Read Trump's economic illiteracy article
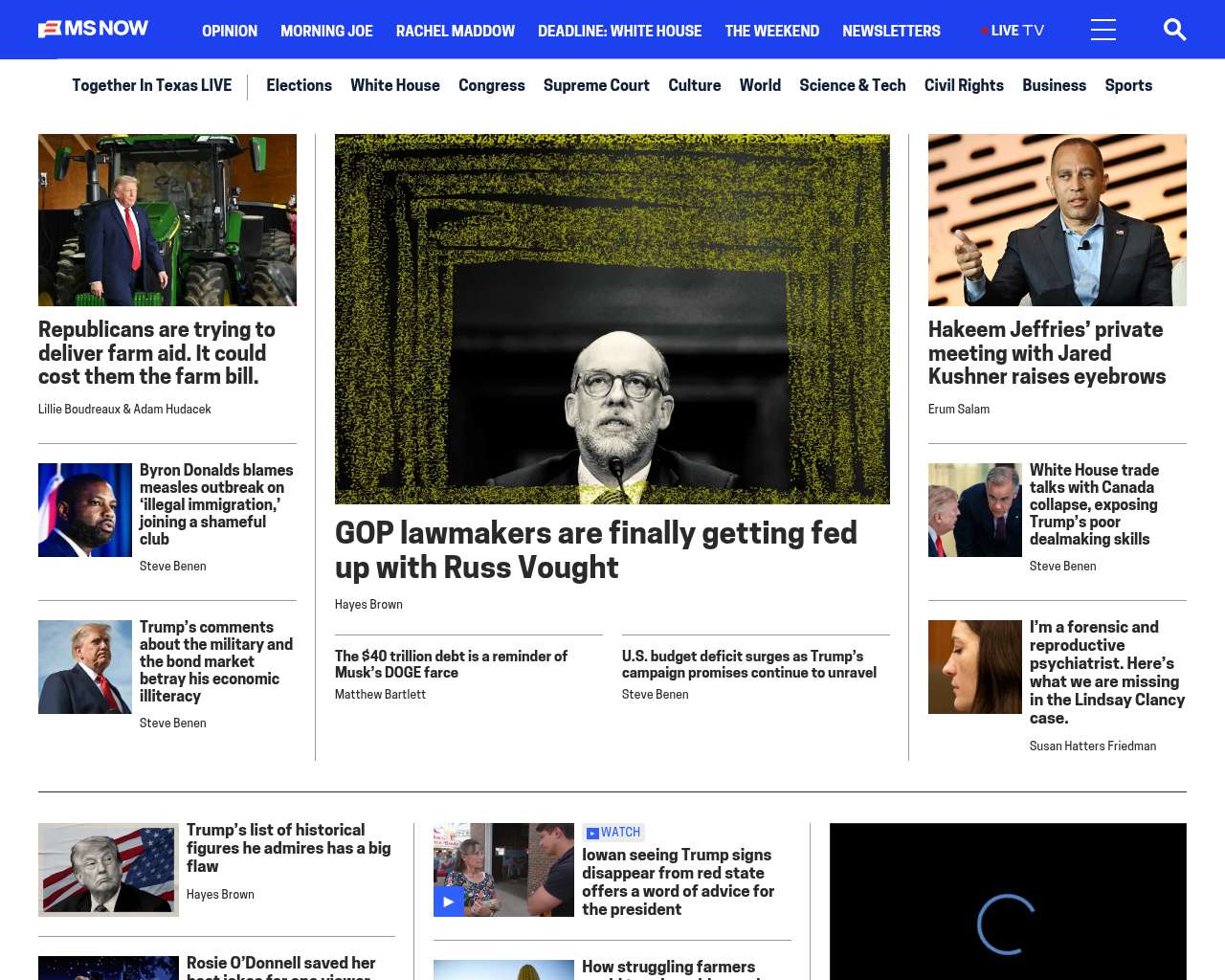The width and height of the screenshot is (1225, 980). coord(216,661)
